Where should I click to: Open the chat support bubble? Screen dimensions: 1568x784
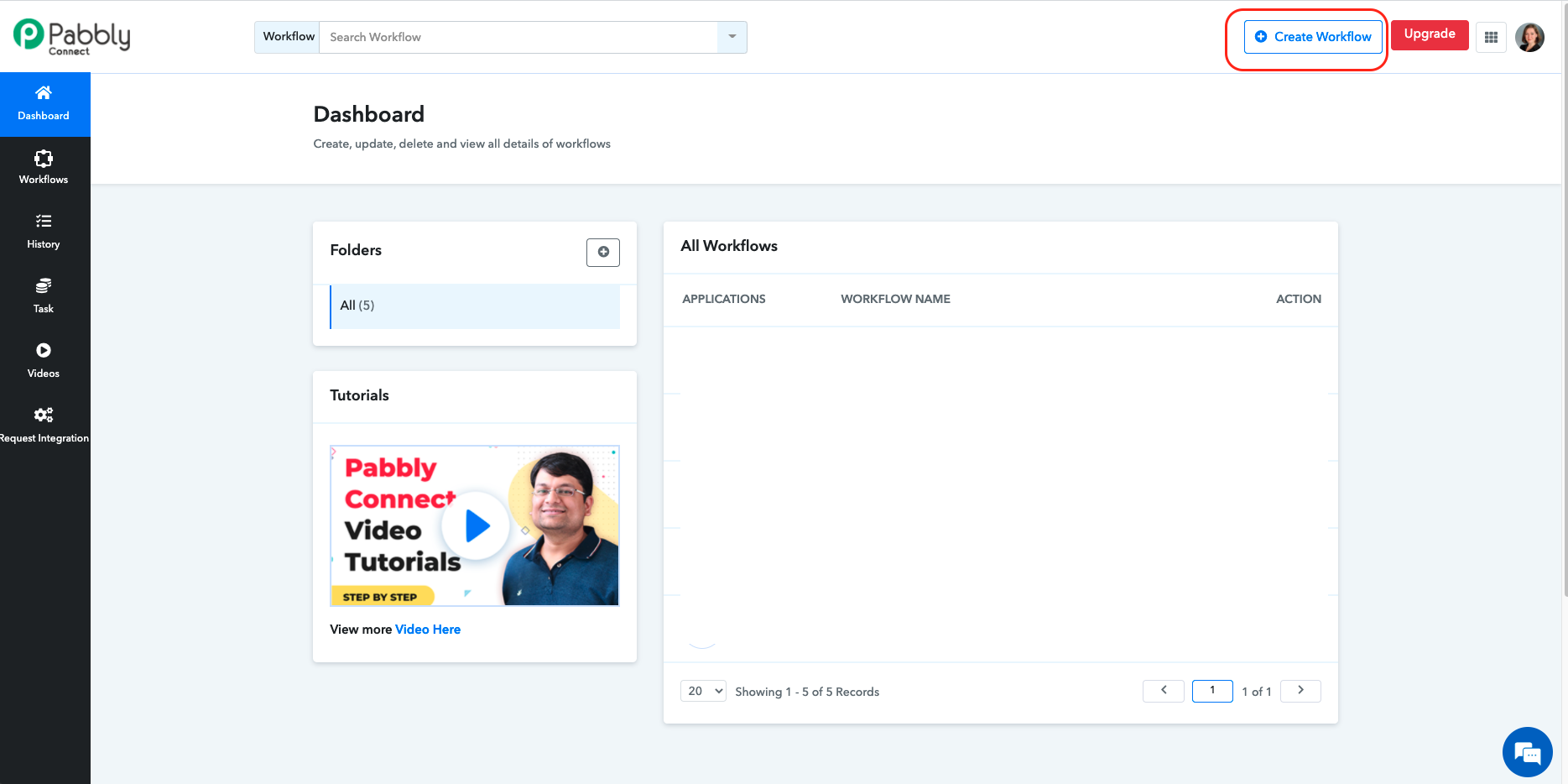coord(1527,752)
